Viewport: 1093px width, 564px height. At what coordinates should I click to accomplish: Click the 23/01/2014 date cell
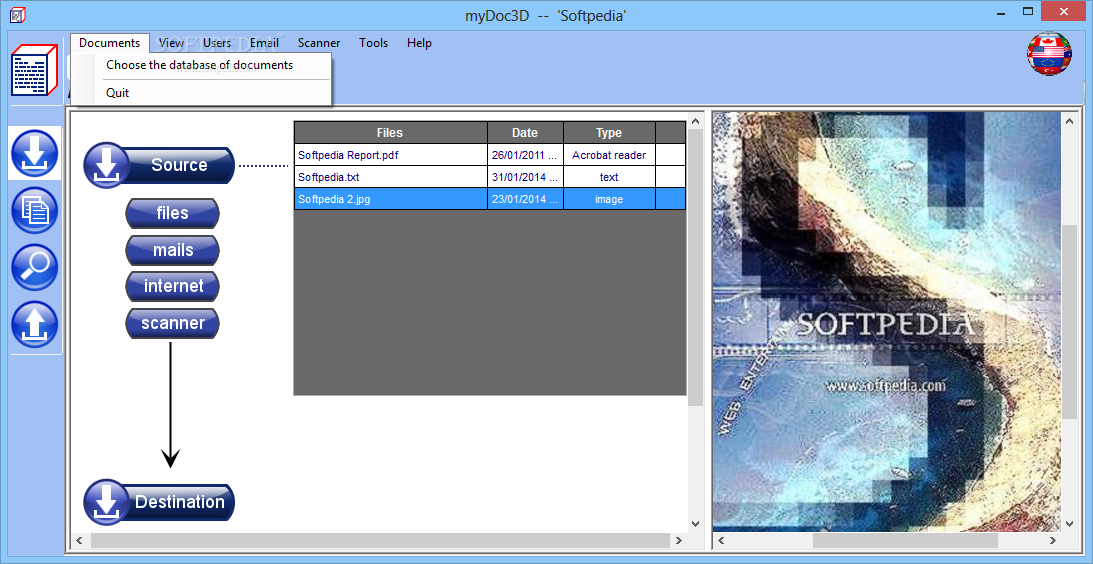coord(525,199)
